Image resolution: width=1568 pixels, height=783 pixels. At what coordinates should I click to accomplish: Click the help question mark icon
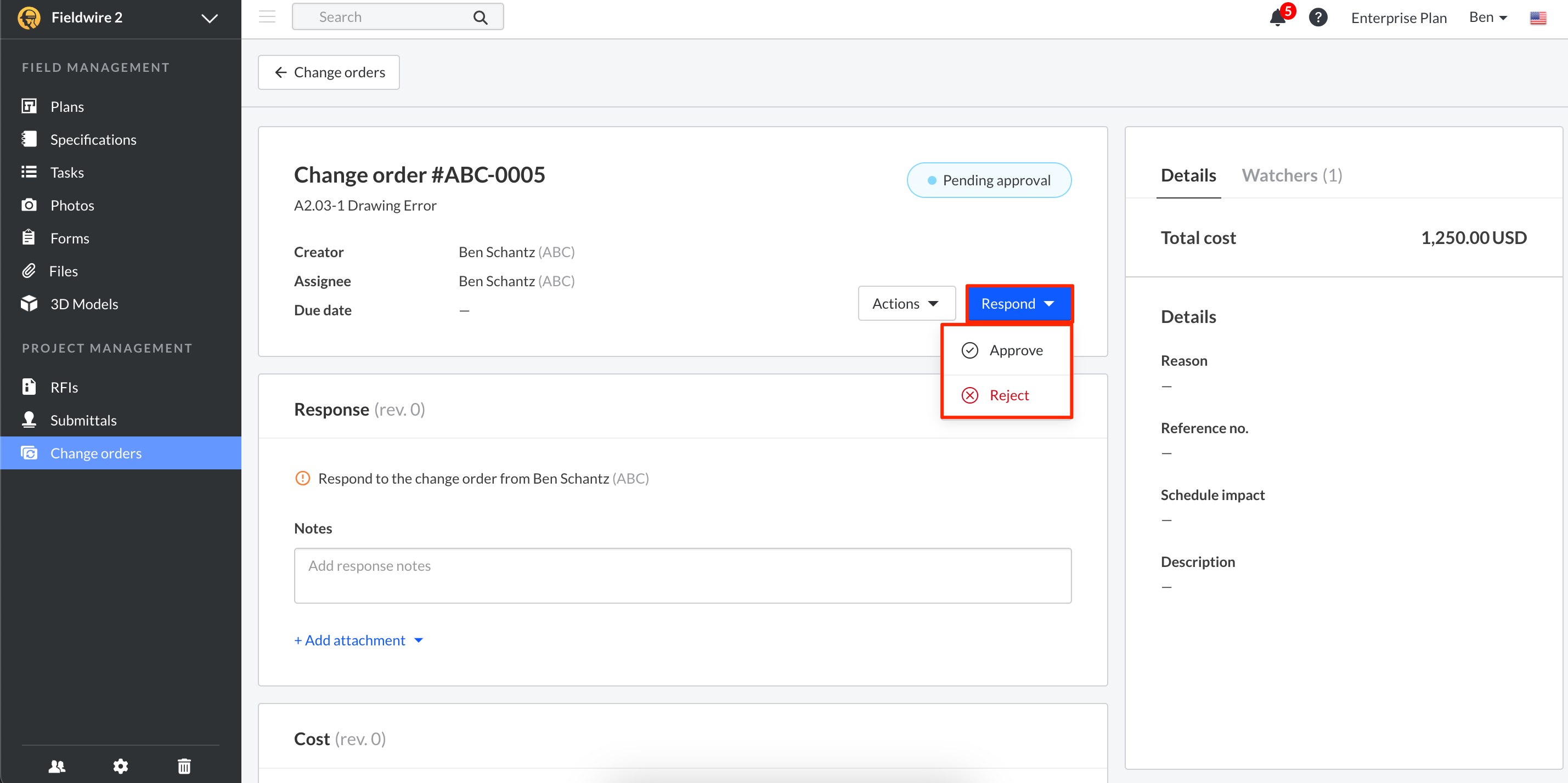point(1318,18)
